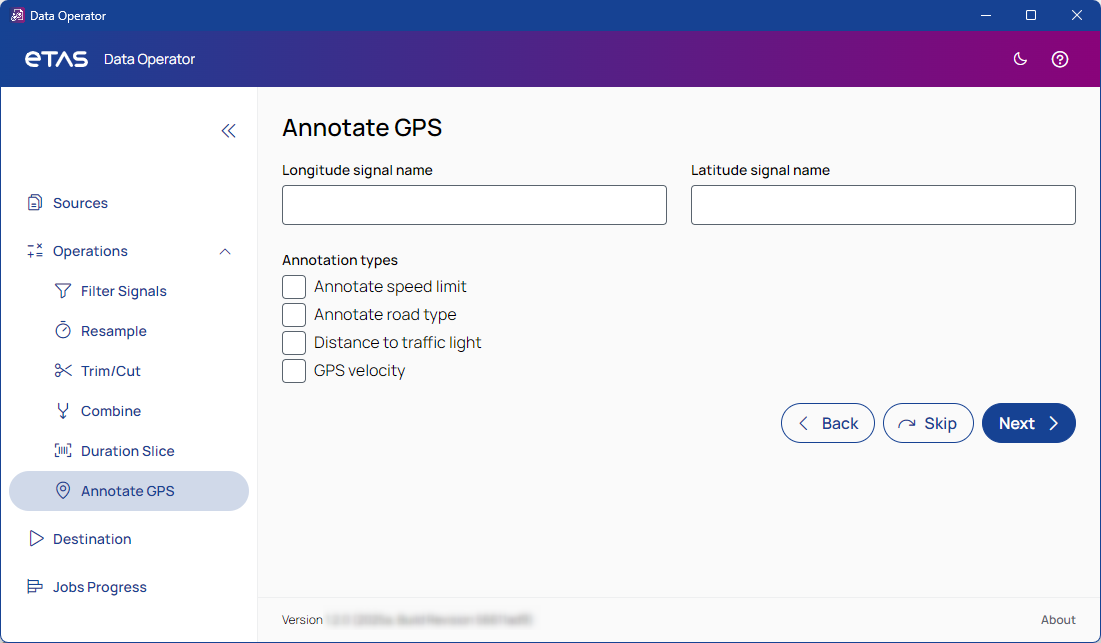Open Jobs Progress in sidebar

pyautogui.click(x=99, y=587)
